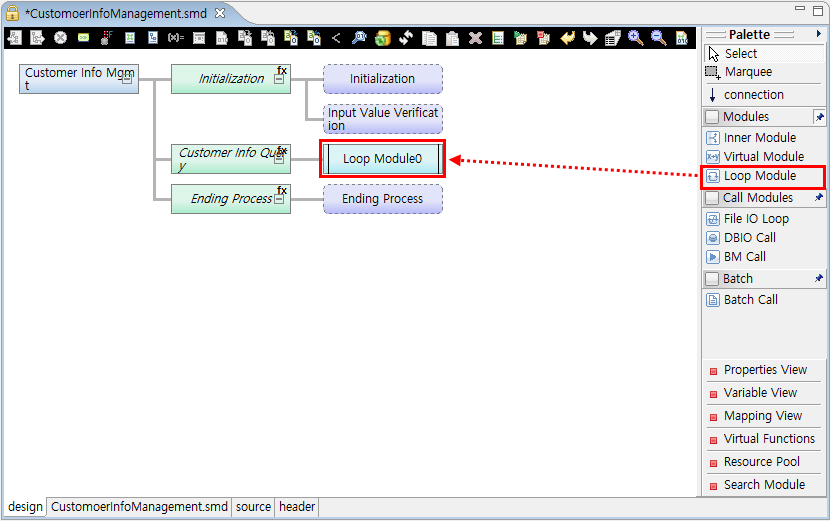This screenshot has height=521, width=830.
Task: Click the delete X toolbar icon
Action: [x=475, y=38]
